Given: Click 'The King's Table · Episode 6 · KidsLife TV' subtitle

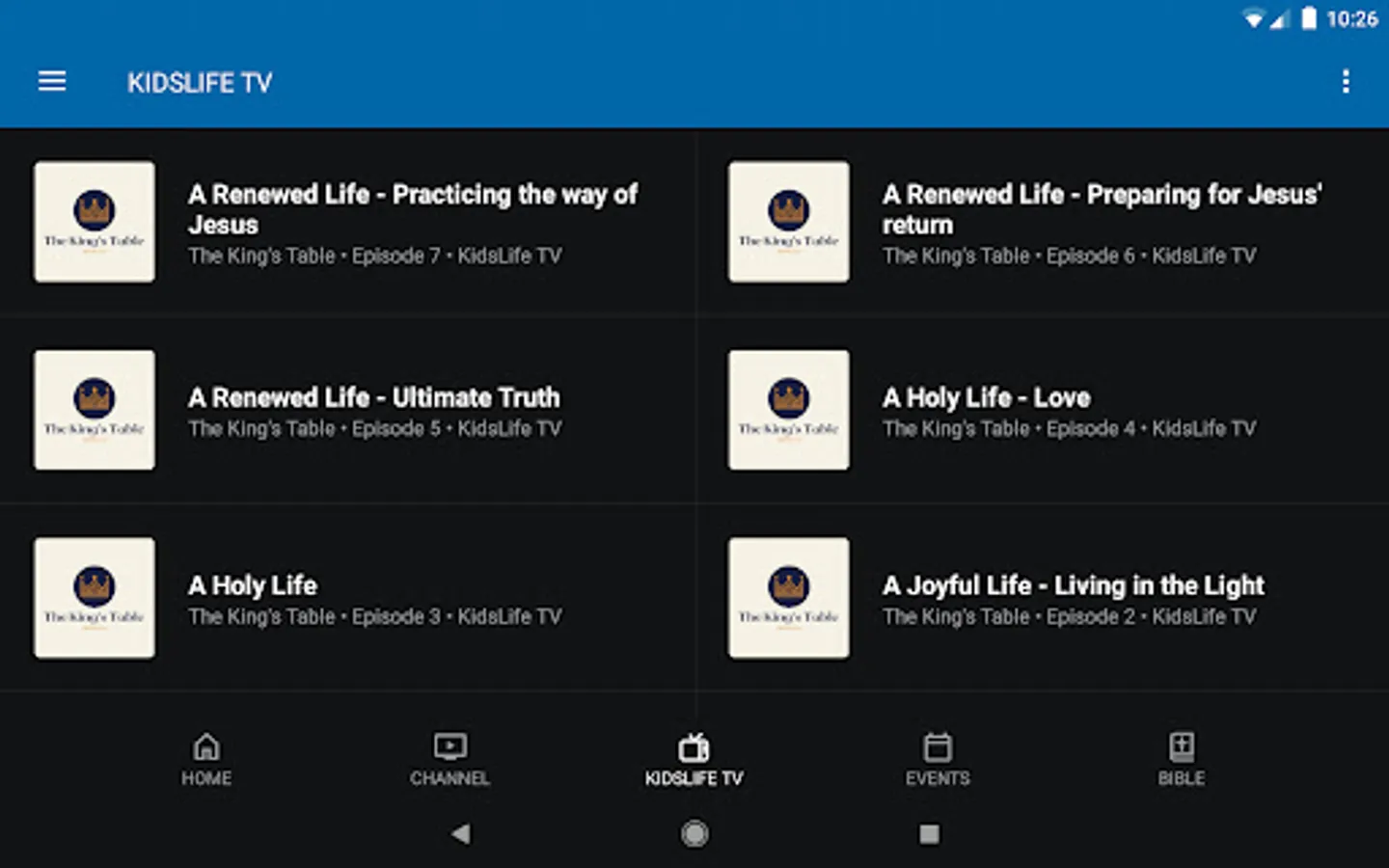Looking at the screenshot, I should (1070, 256).
